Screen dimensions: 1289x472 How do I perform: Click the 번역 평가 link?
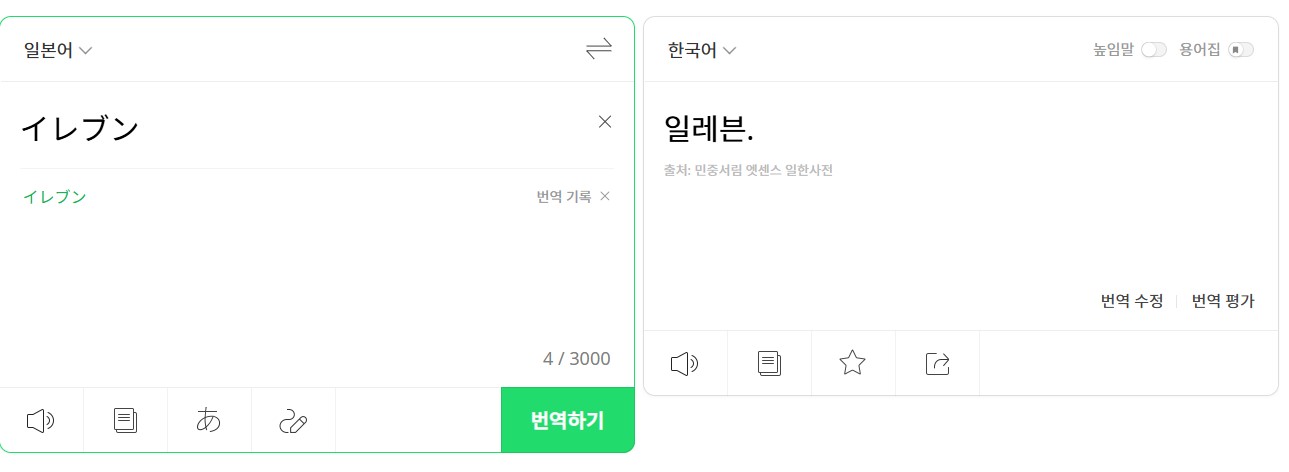coord(1223,301)
